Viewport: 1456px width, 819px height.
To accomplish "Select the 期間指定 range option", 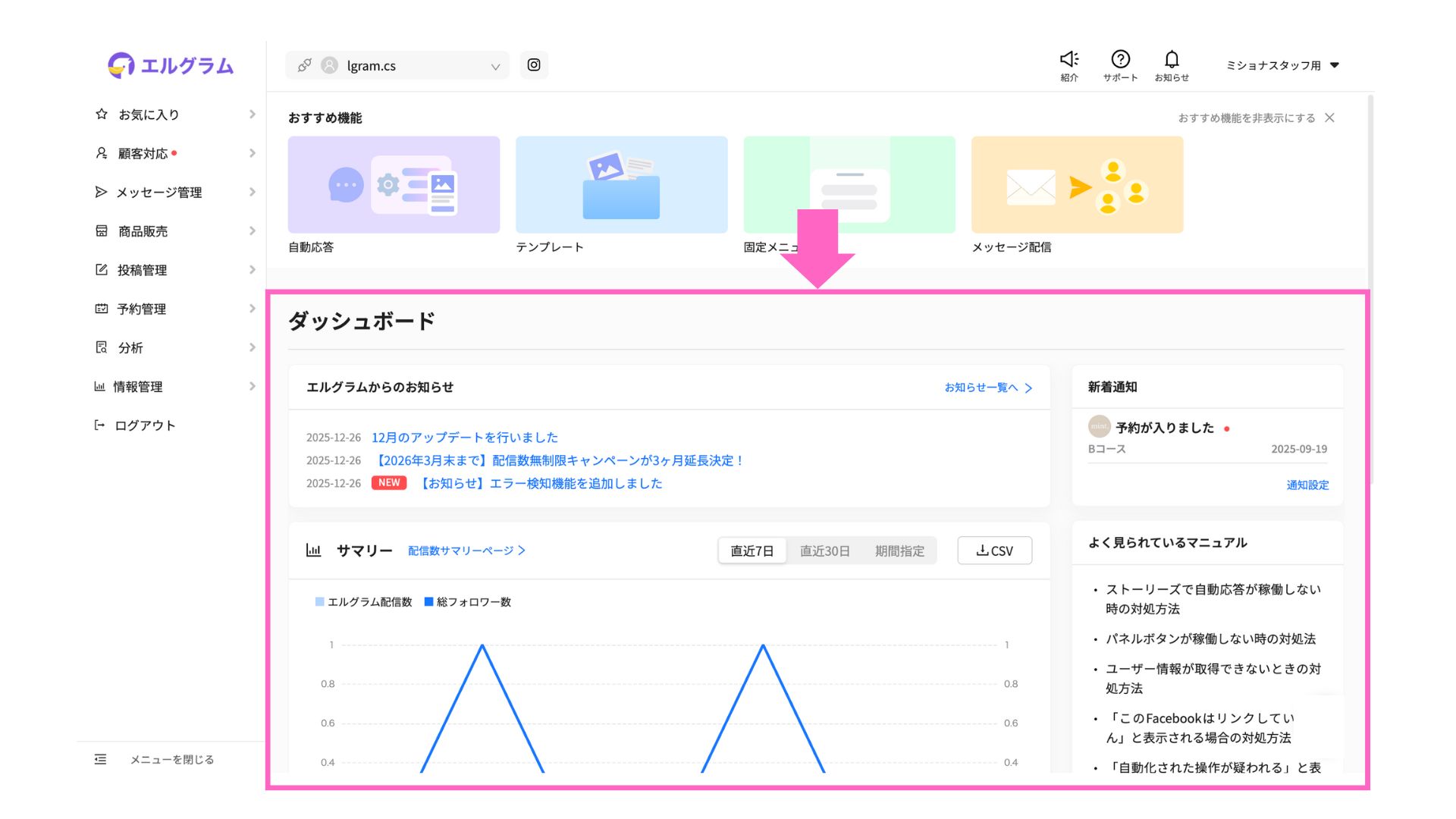I will [899, 551].
